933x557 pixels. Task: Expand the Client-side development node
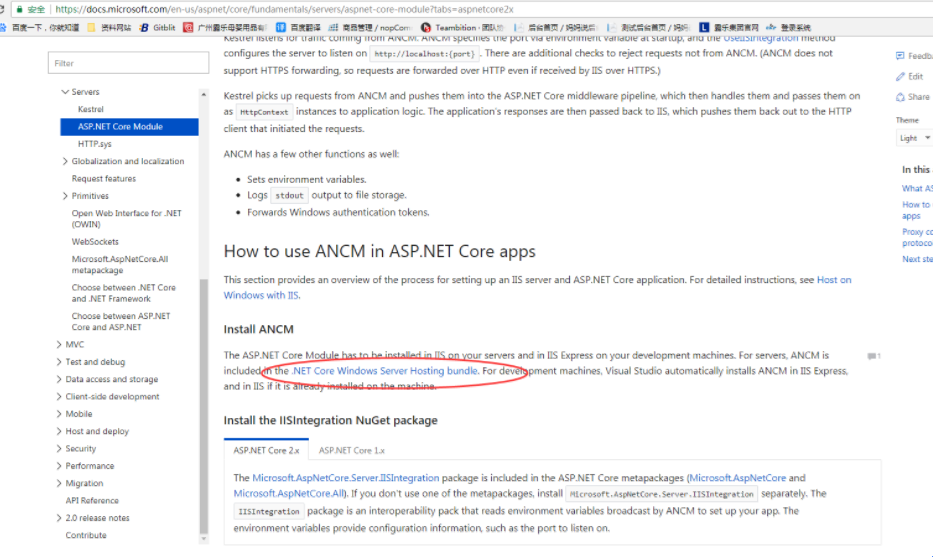(x=58, y=396)
